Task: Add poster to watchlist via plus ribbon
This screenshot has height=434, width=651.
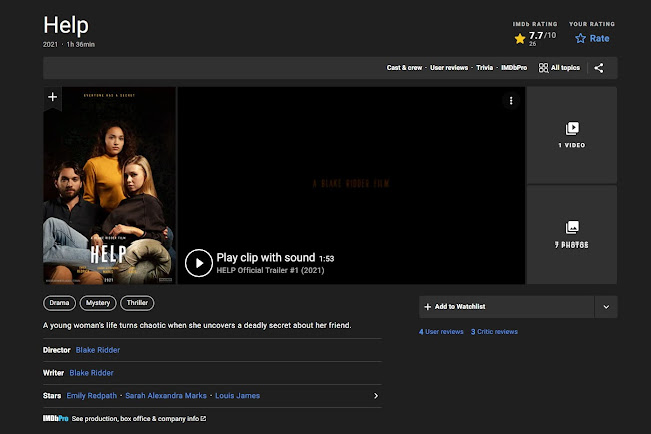Action: tap(52, 97)
